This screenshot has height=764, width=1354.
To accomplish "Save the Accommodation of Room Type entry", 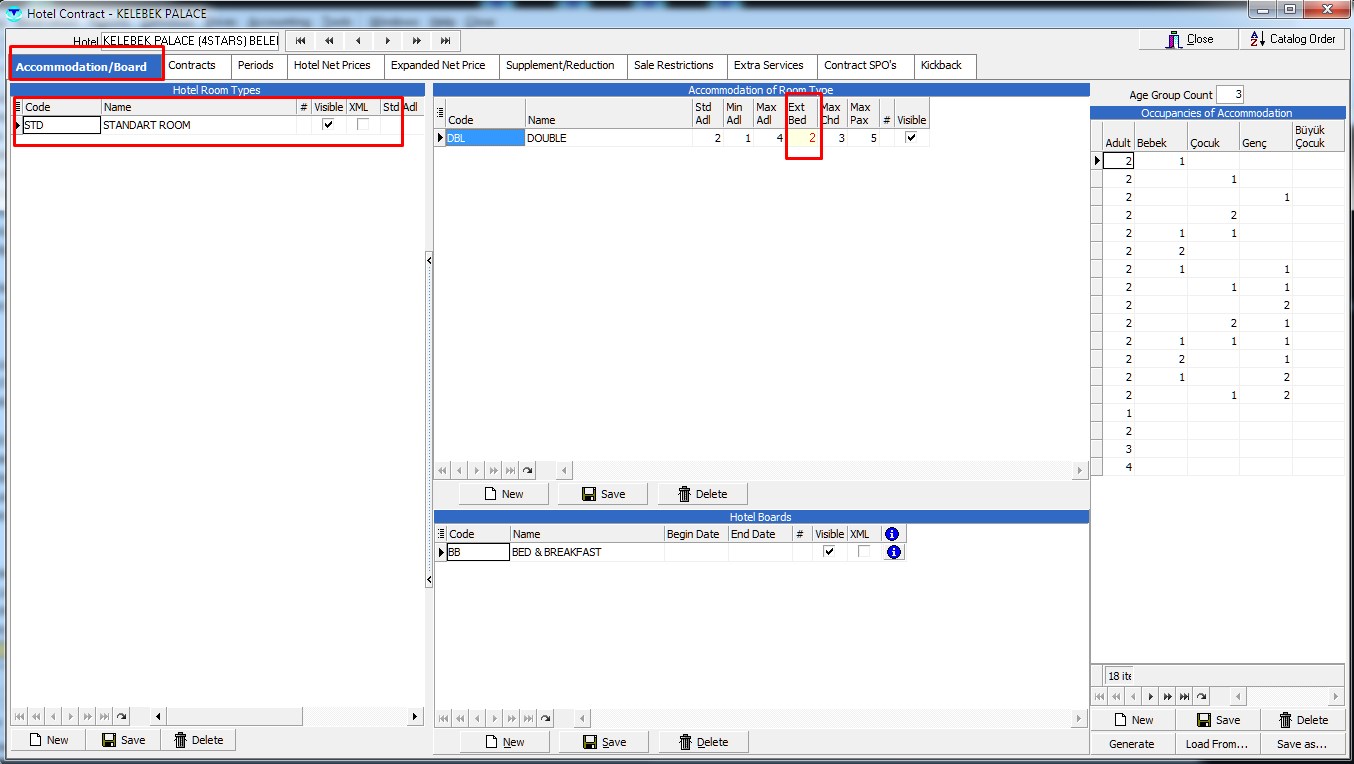I will [603, 494].
